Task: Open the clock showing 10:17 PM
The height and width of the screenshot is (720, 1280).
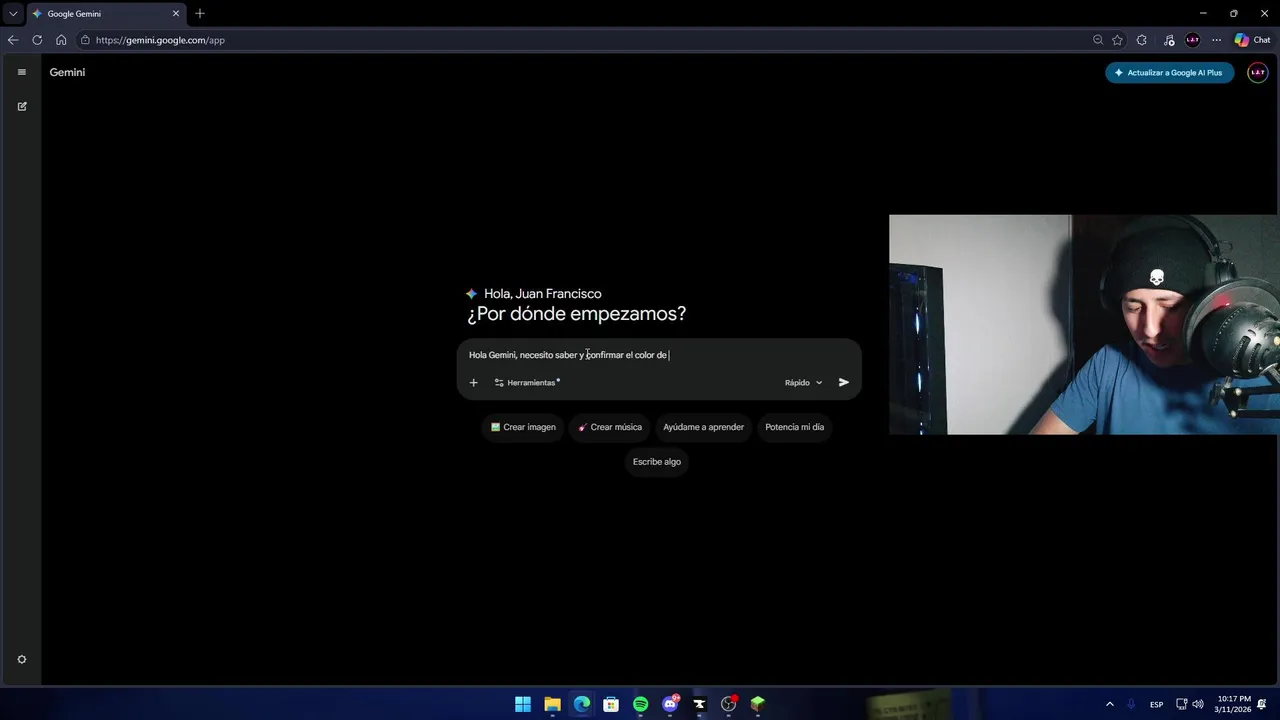Action: tap(1233, 704)
